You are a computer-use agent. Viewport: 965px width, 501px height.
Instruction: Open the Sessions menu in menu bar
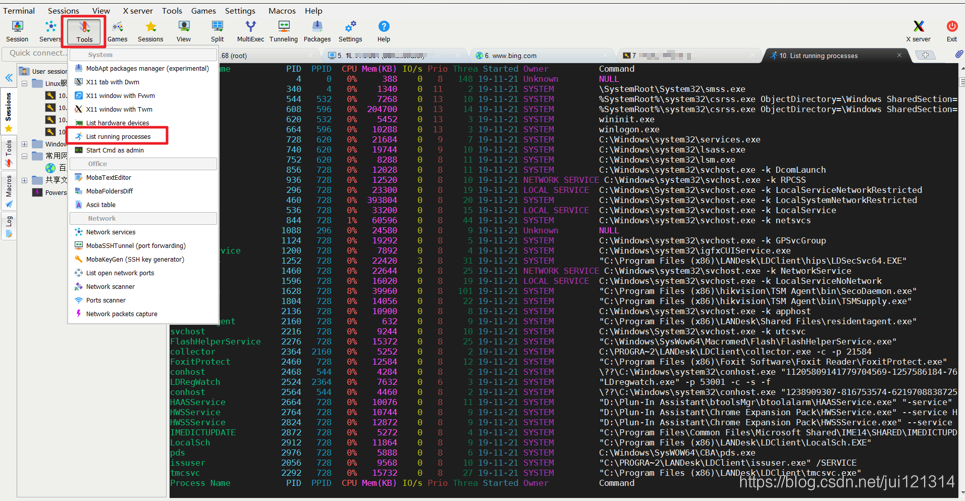coord(63,10)
